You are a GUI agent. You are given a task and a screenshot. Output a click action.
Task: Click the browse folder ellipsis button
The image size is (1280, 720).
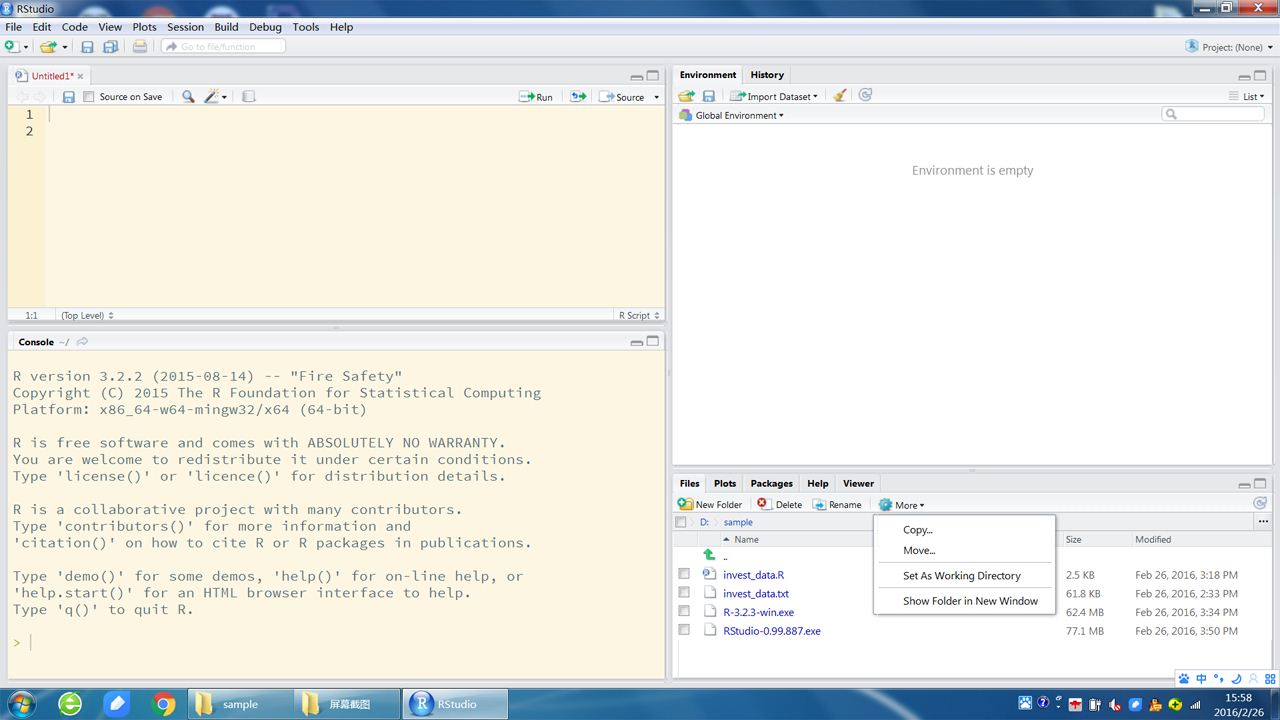(x=1262, y=522)
